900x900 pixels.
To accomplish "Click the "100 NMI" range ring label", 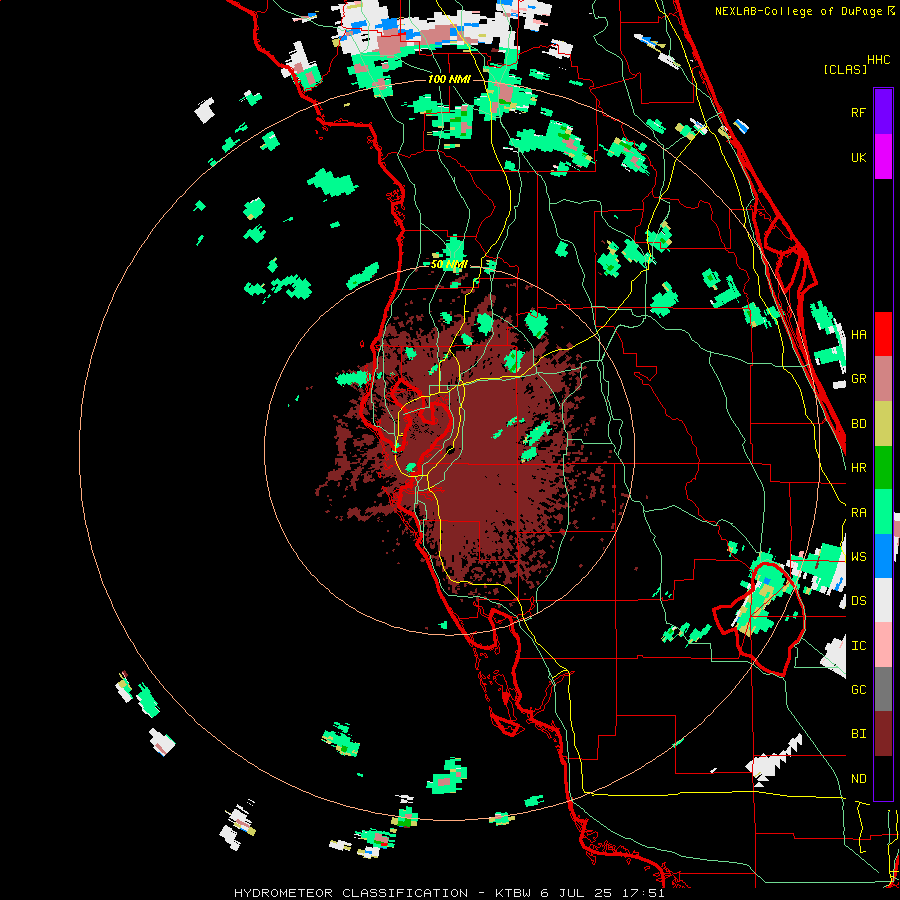I will tap(449, 79).
